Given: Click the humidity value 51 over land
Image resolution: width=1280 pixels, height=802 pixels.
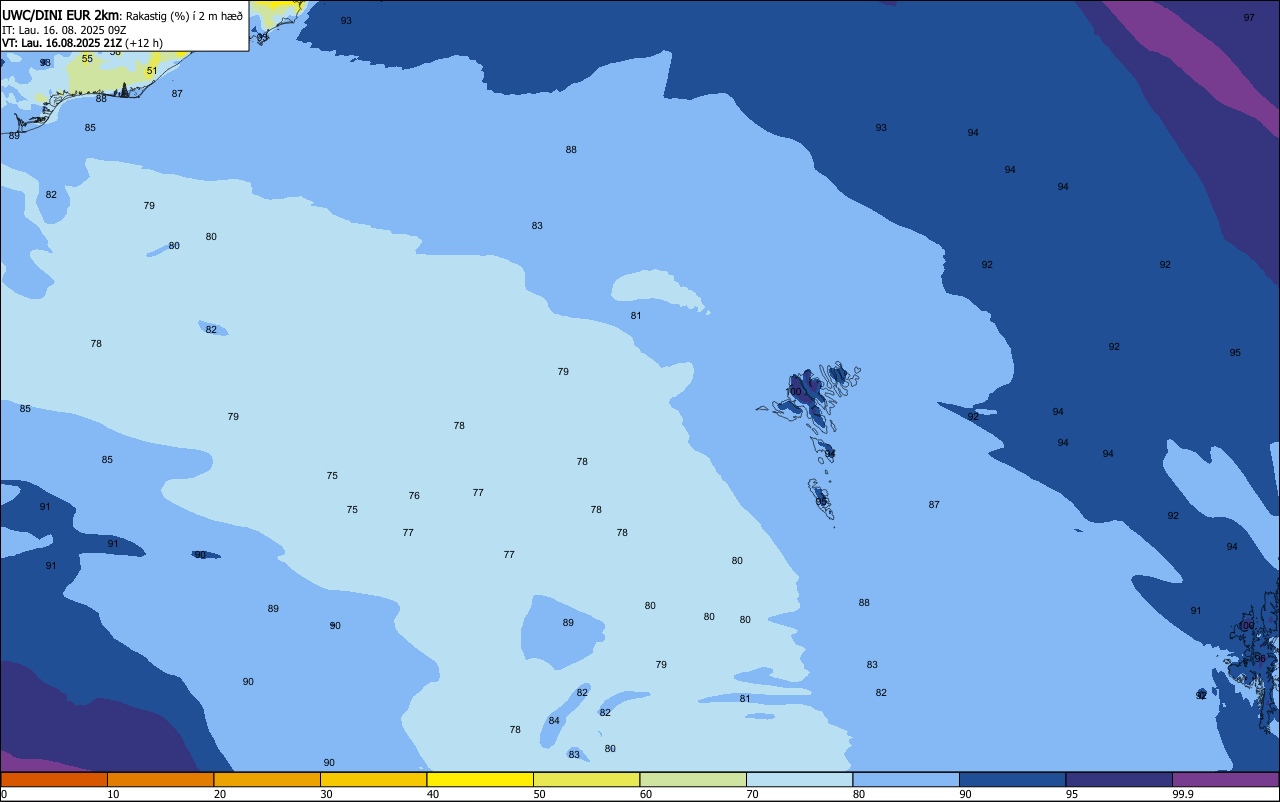Looking at the screenshot, I should click(x=152, y=71).
